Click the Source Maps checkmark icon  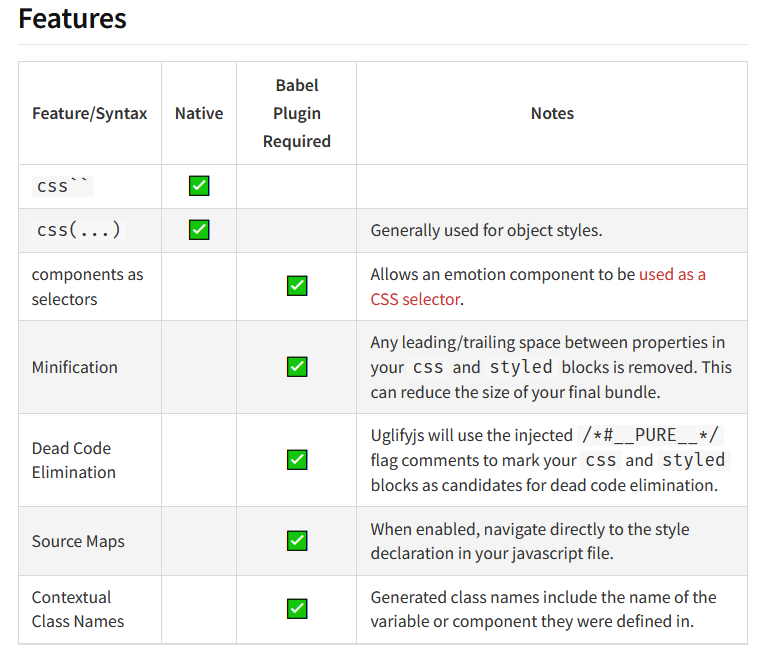(x=297, y=541)
